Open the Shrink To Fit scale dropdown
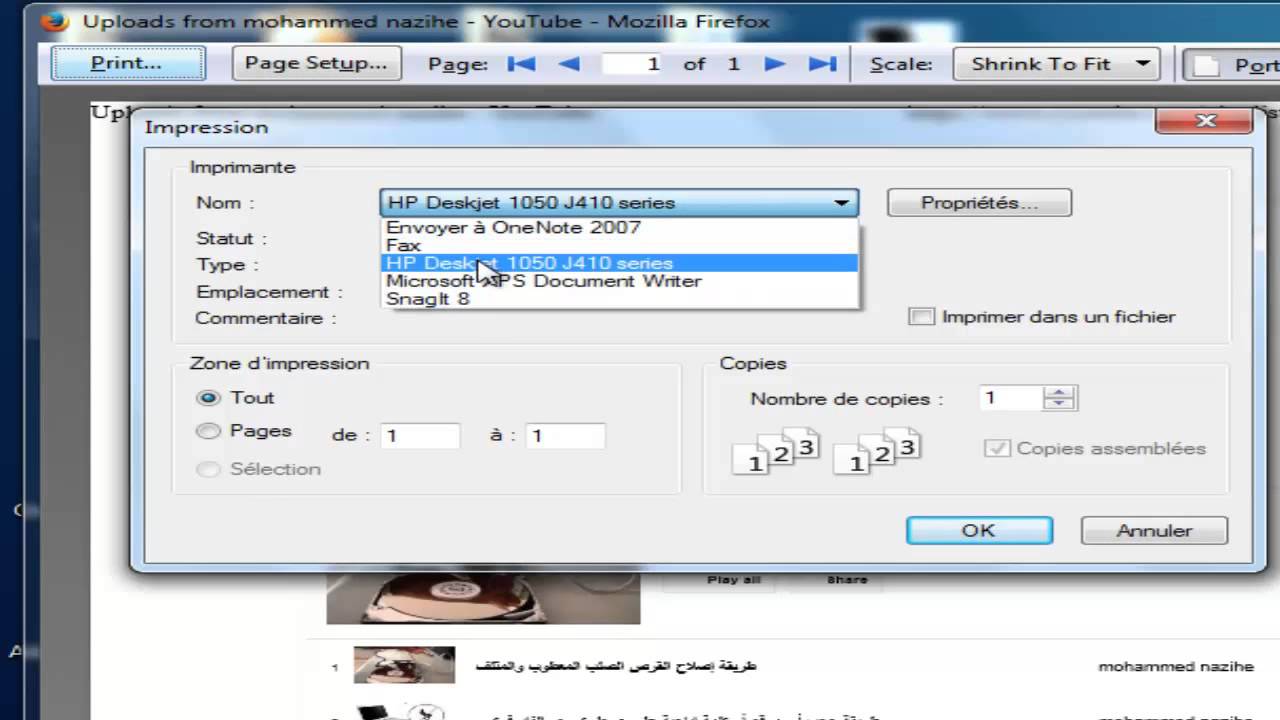Screen dimensions: 1280x720 1056,64
